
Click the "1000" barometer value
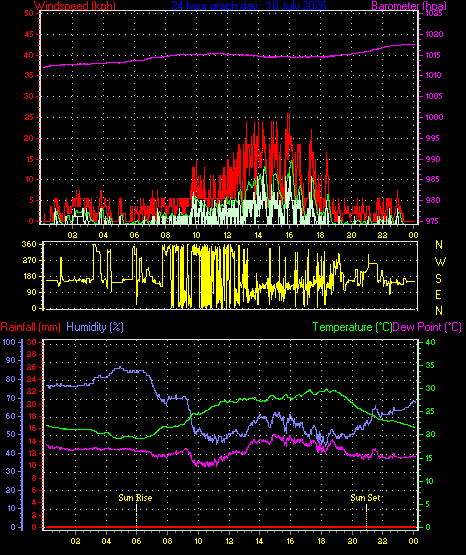pos(434,117)
